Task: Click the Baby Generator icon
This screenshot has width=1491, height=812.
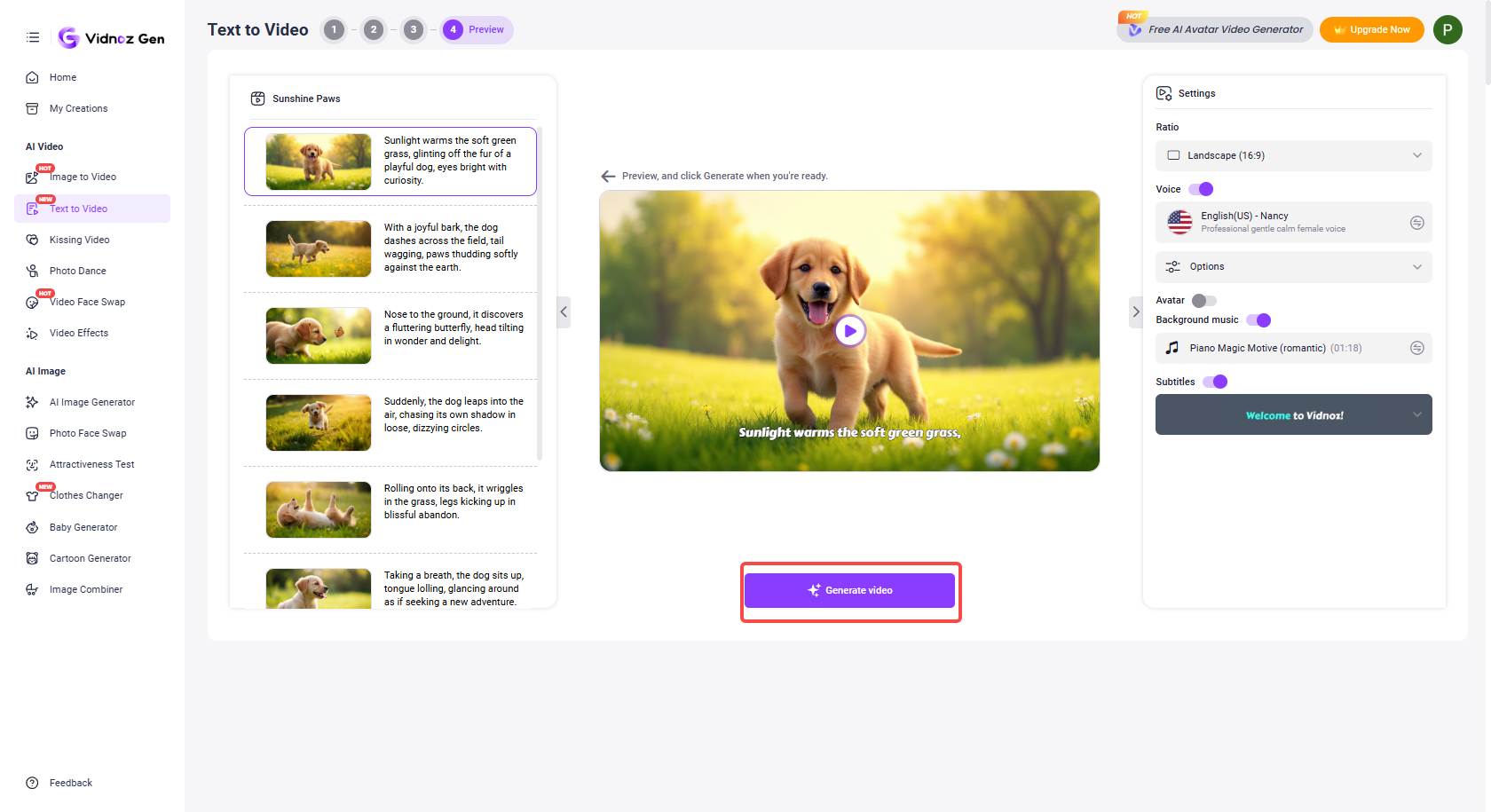Action: 32,527
